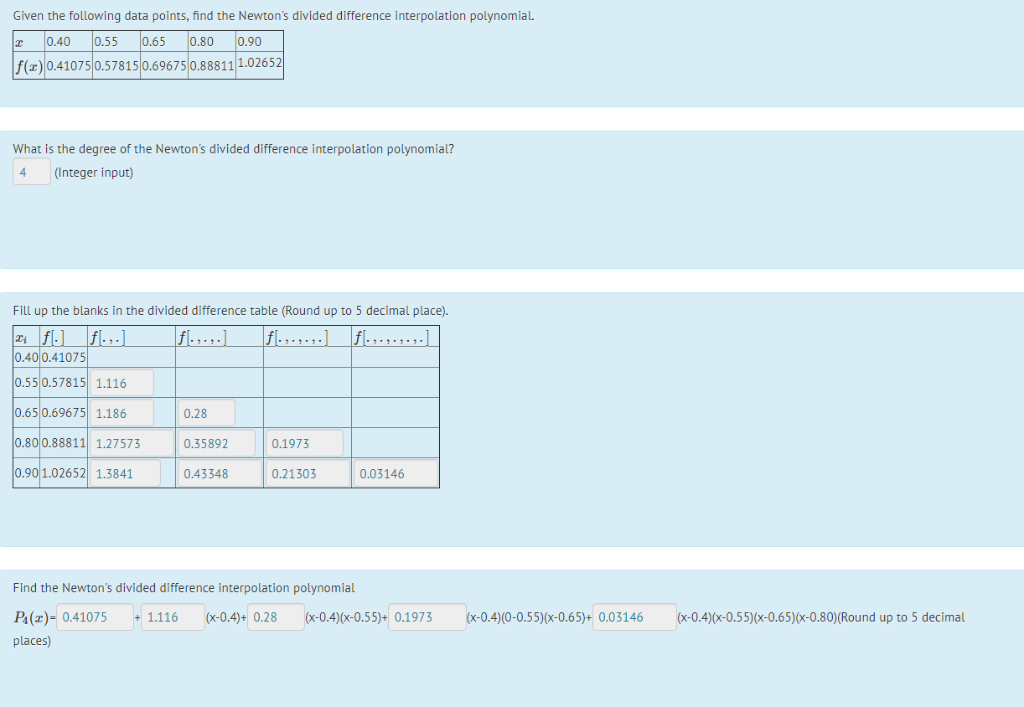Select the f(x) value 1.02652 in data table

click(x=258, y=64)
